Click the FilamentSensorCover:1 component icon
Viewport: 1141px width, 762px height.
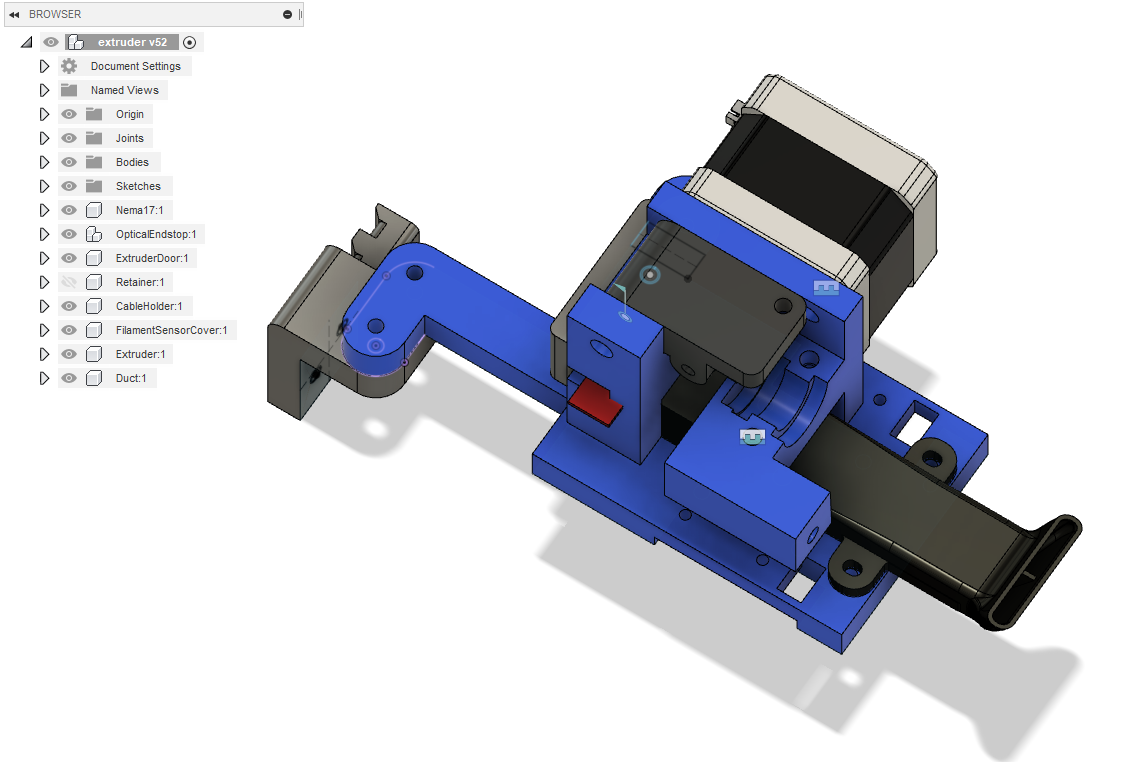coord(94,330)
